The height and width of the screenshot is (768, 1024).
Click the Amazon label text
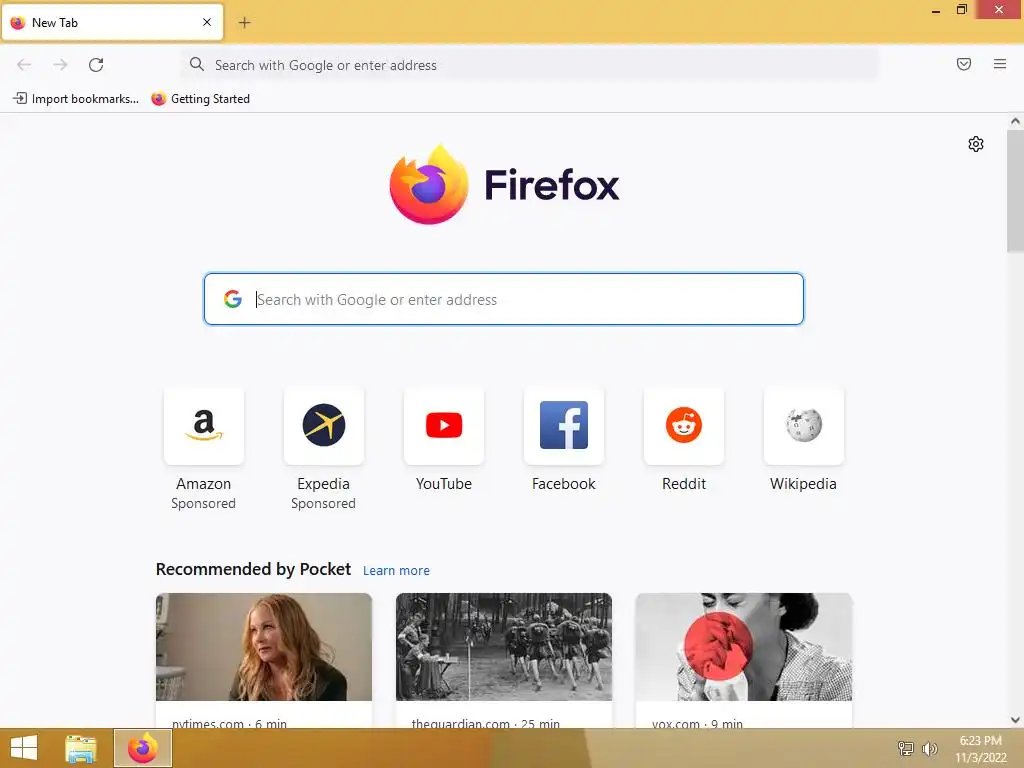click(x=204, y=484)
